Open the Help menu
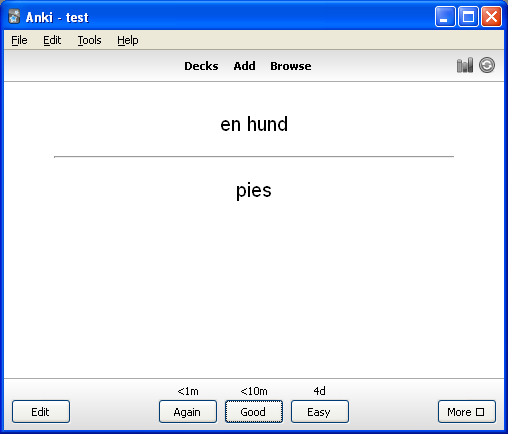 (x=128, y=40)
